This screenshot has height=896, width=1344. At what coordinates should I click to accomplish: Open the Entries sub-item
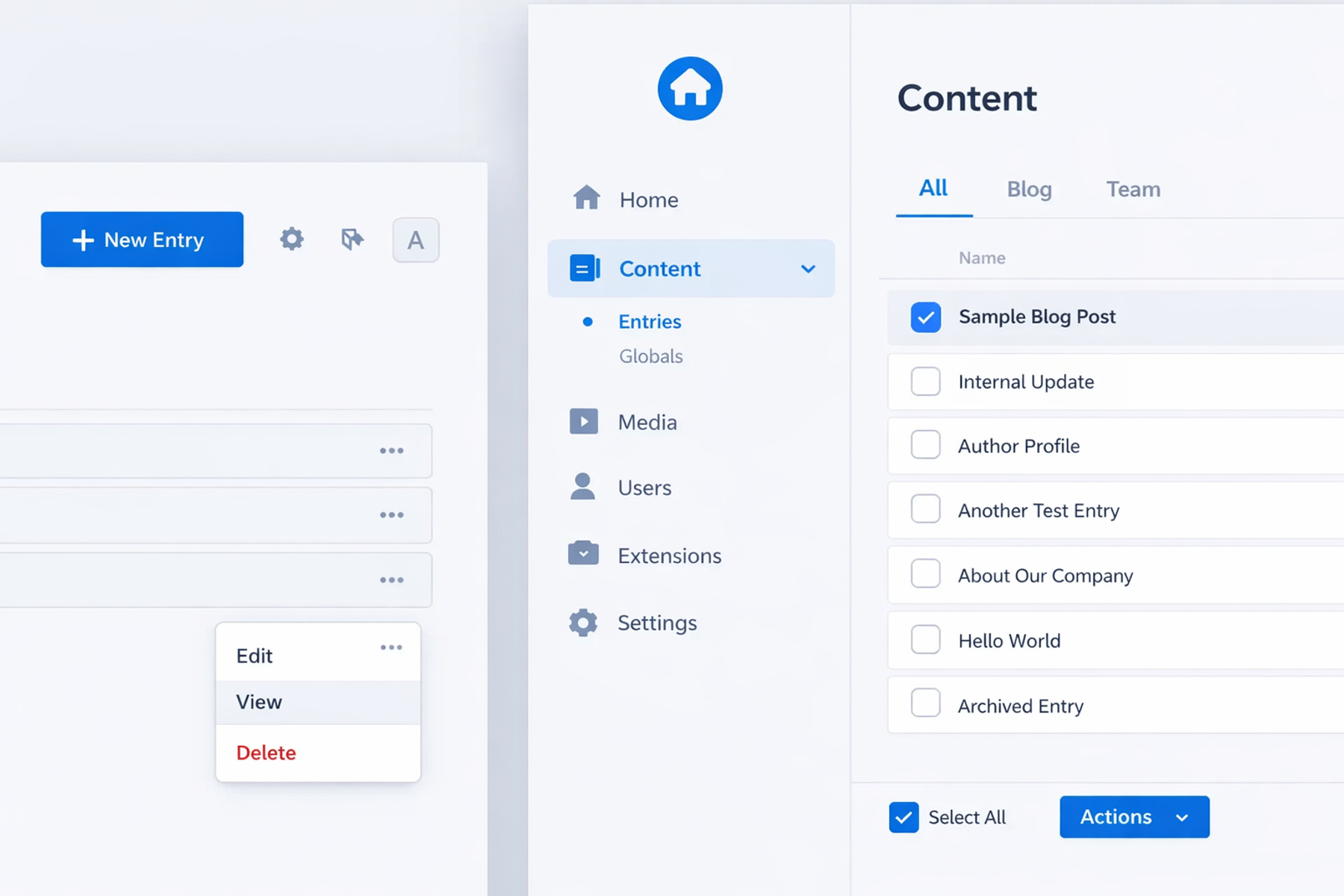tap(650, 322)
